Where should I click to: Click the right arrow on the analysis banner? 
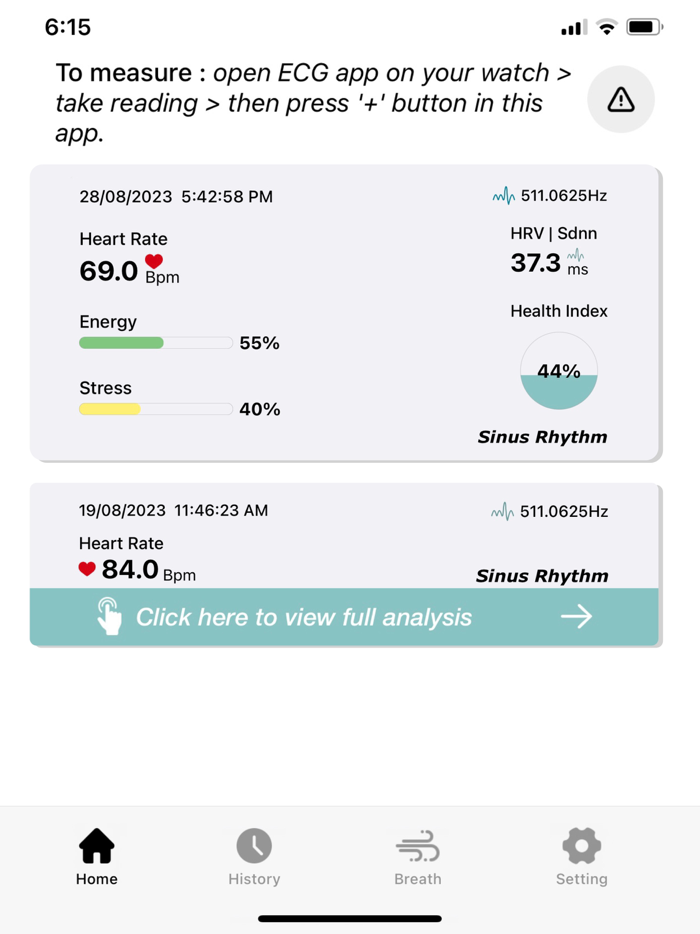coord(577,617)
